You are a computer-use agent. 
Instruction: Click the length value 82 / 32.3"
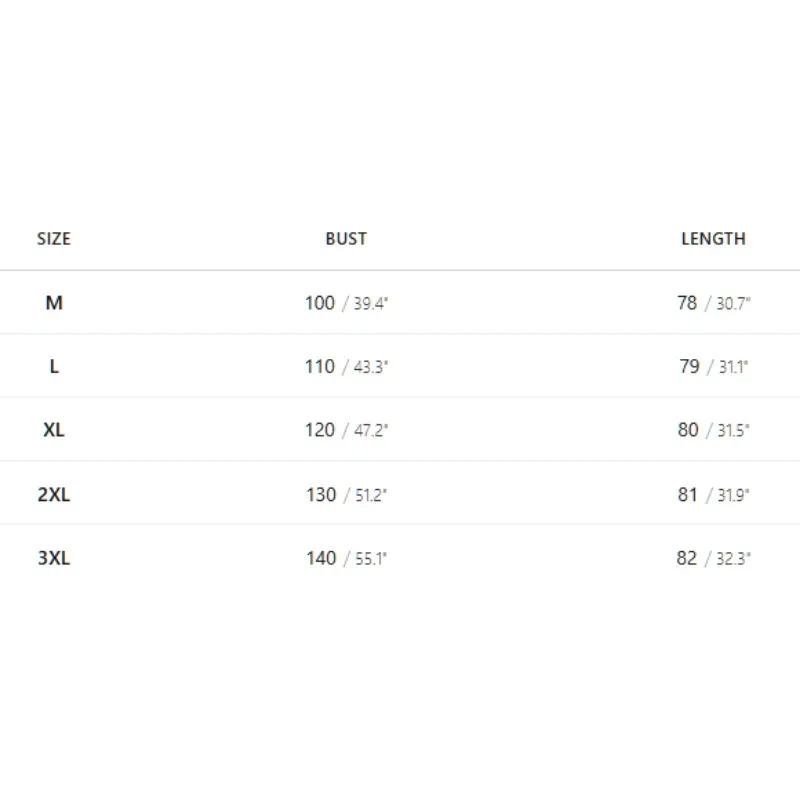click(x=714, y=558)
